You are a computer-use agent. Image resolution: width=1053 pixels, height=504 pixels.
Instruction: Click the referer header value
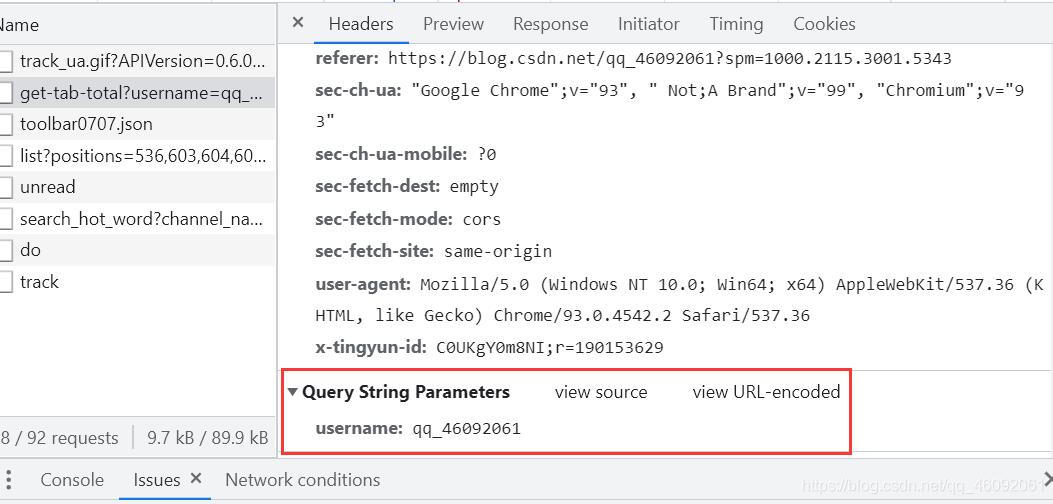(x=670, y=58)
